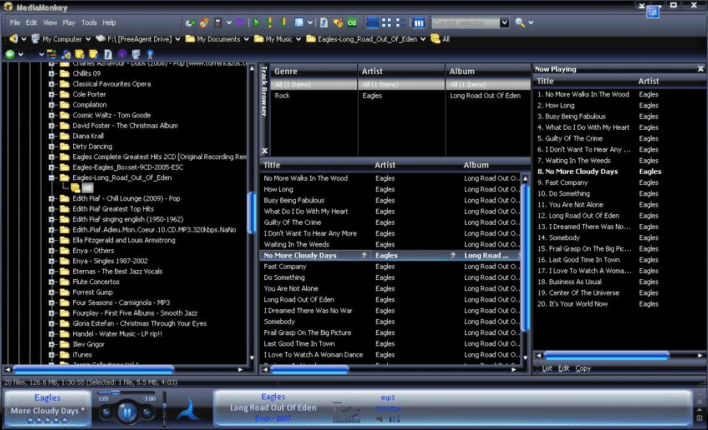Close the Track Browser panel
This screenshot has height=430, width=708.
[265, 151]
